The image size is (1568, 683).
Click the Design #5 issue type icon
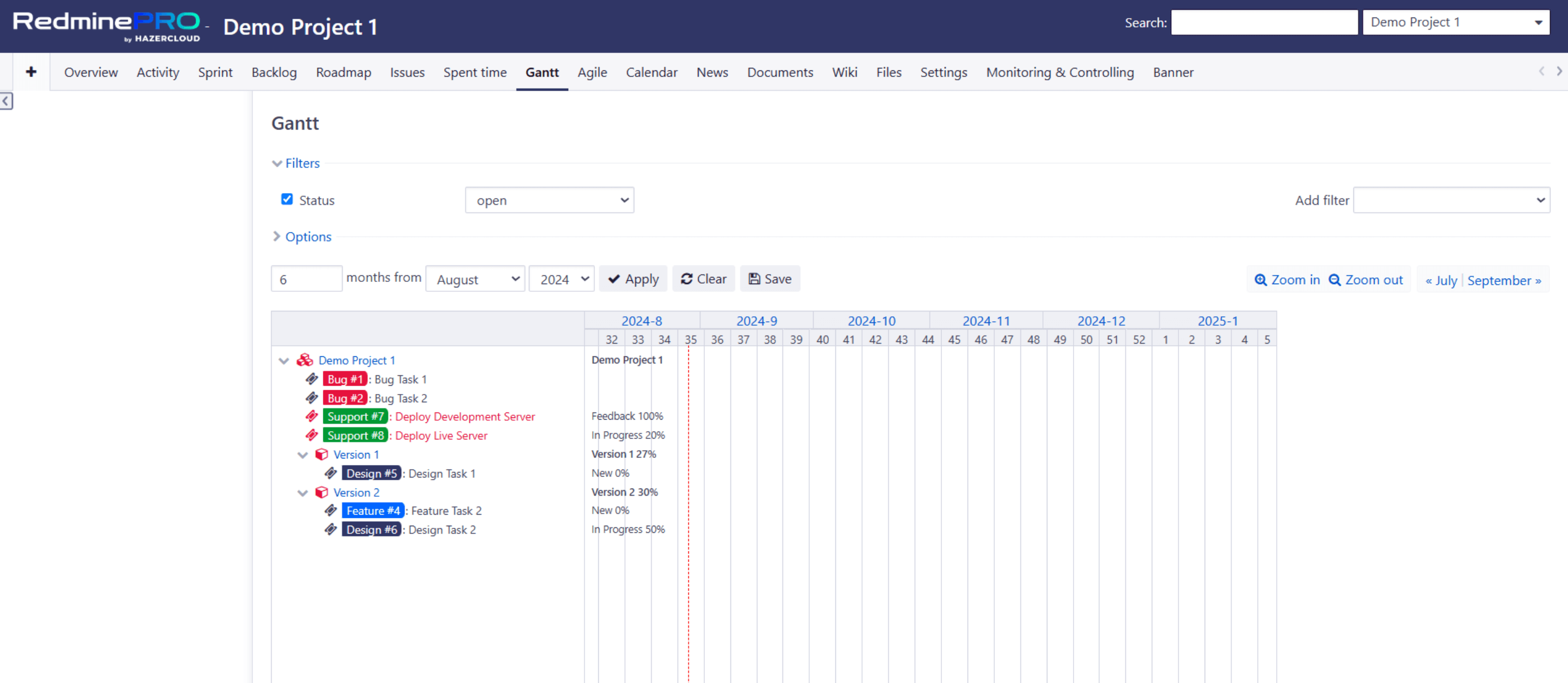coord(330,473)
